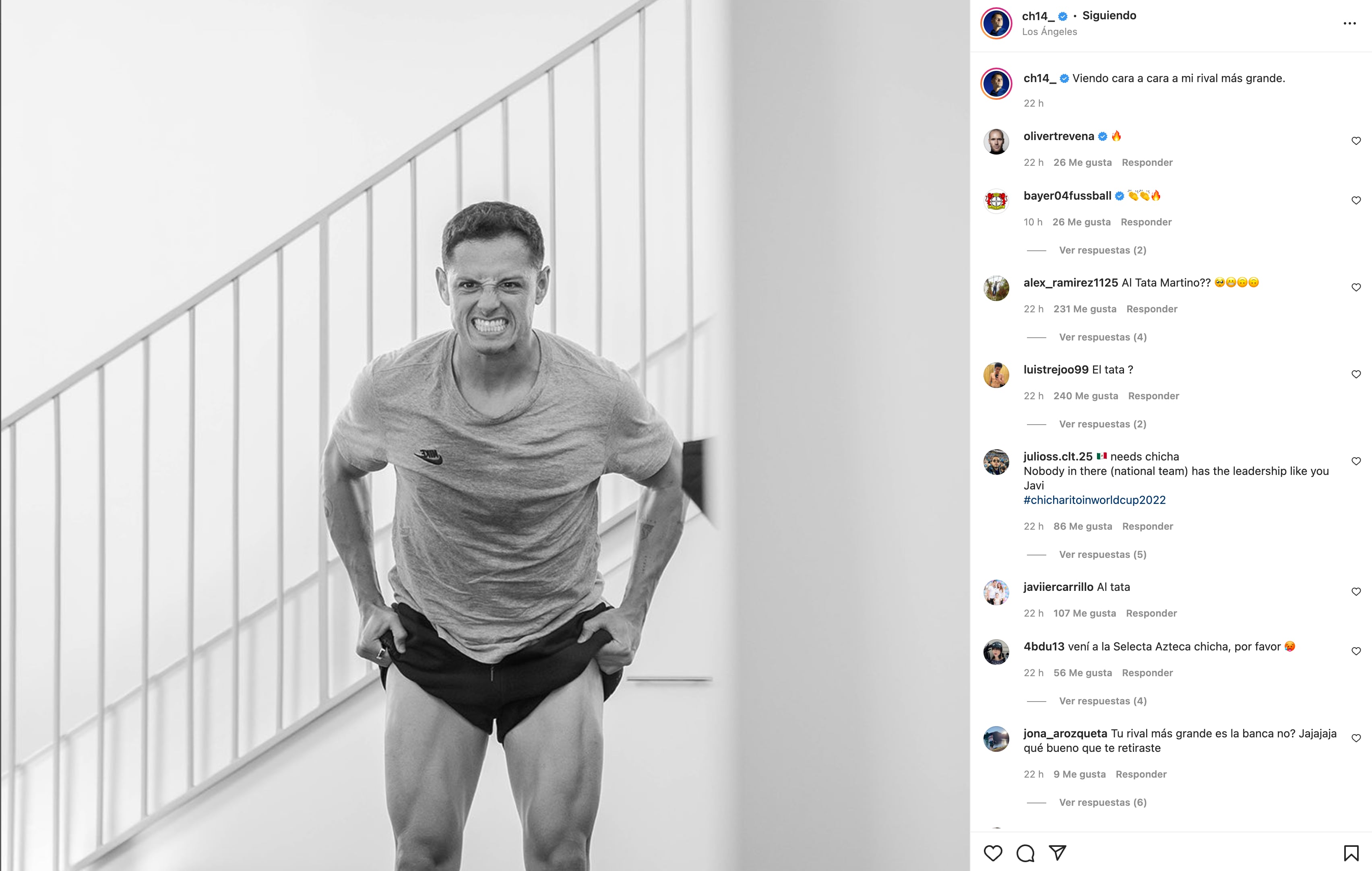Open the #chicharitoinworldcup2022 hashtag
Viewport: 1372px width, 871px height.
[1094, 499]
